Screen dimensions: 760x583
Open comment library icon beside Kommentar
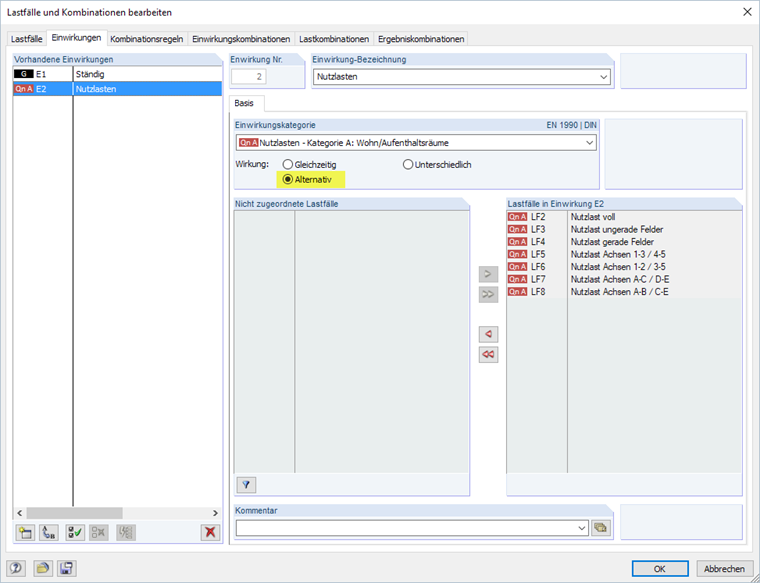[x=601, y=528]
